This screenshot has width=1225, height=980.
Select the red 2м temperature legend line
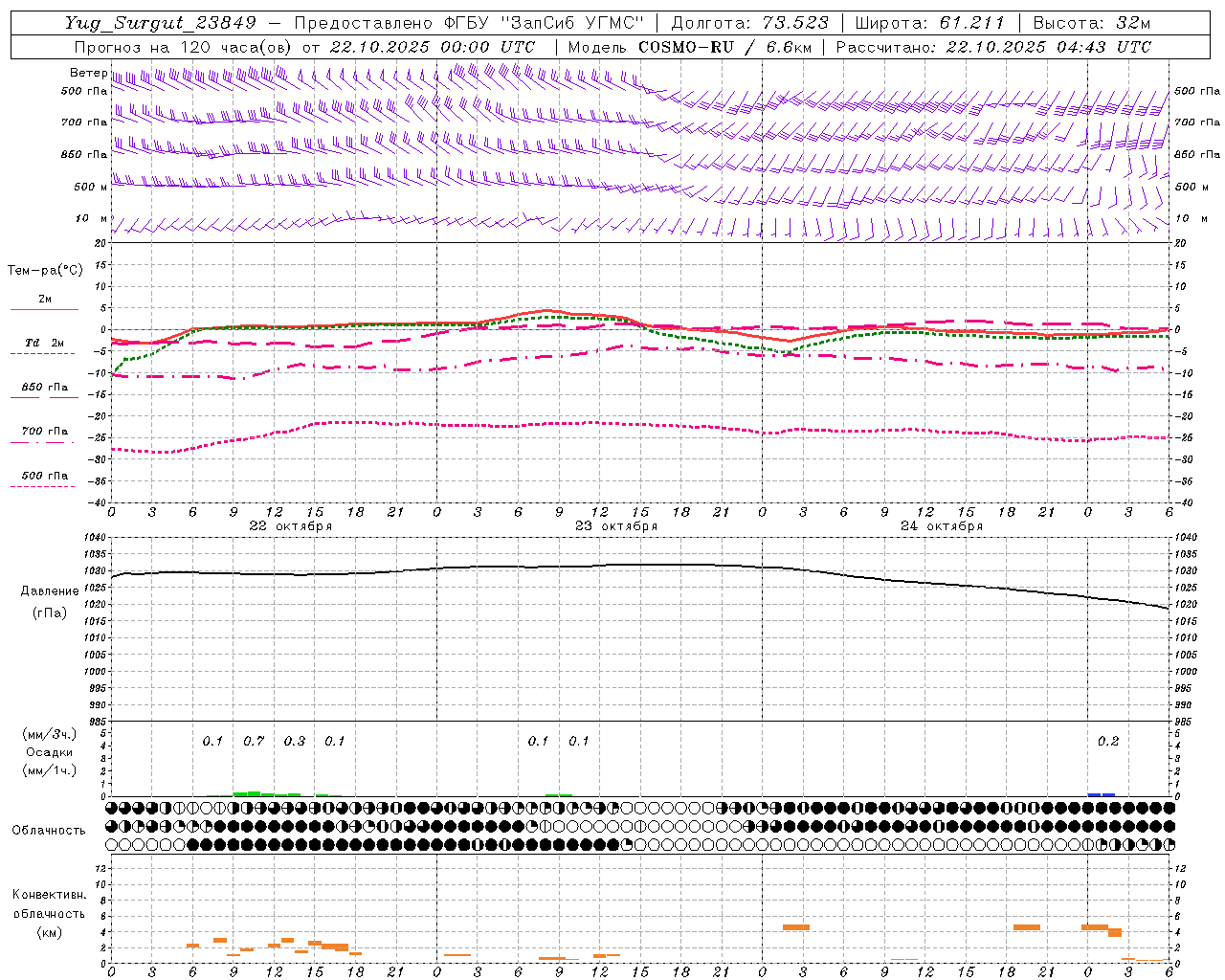coord(44,309)
